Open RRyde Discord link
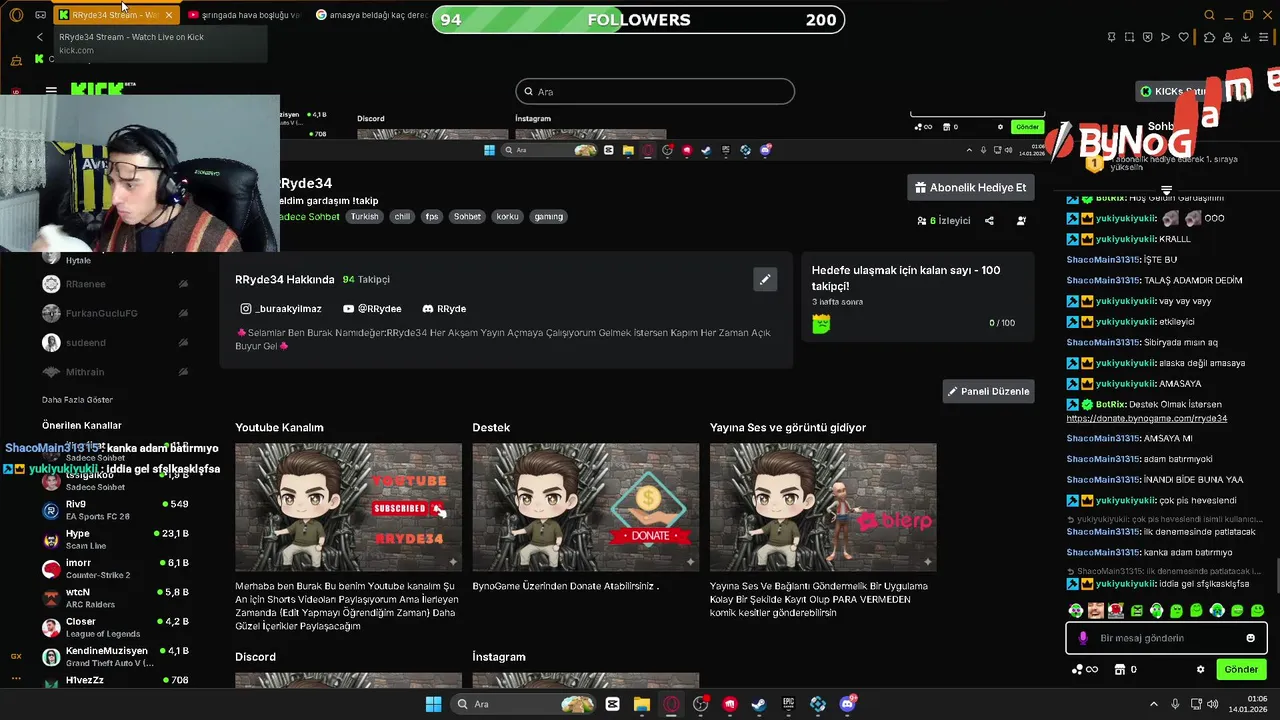1280x720 pixels. point(444,309)
